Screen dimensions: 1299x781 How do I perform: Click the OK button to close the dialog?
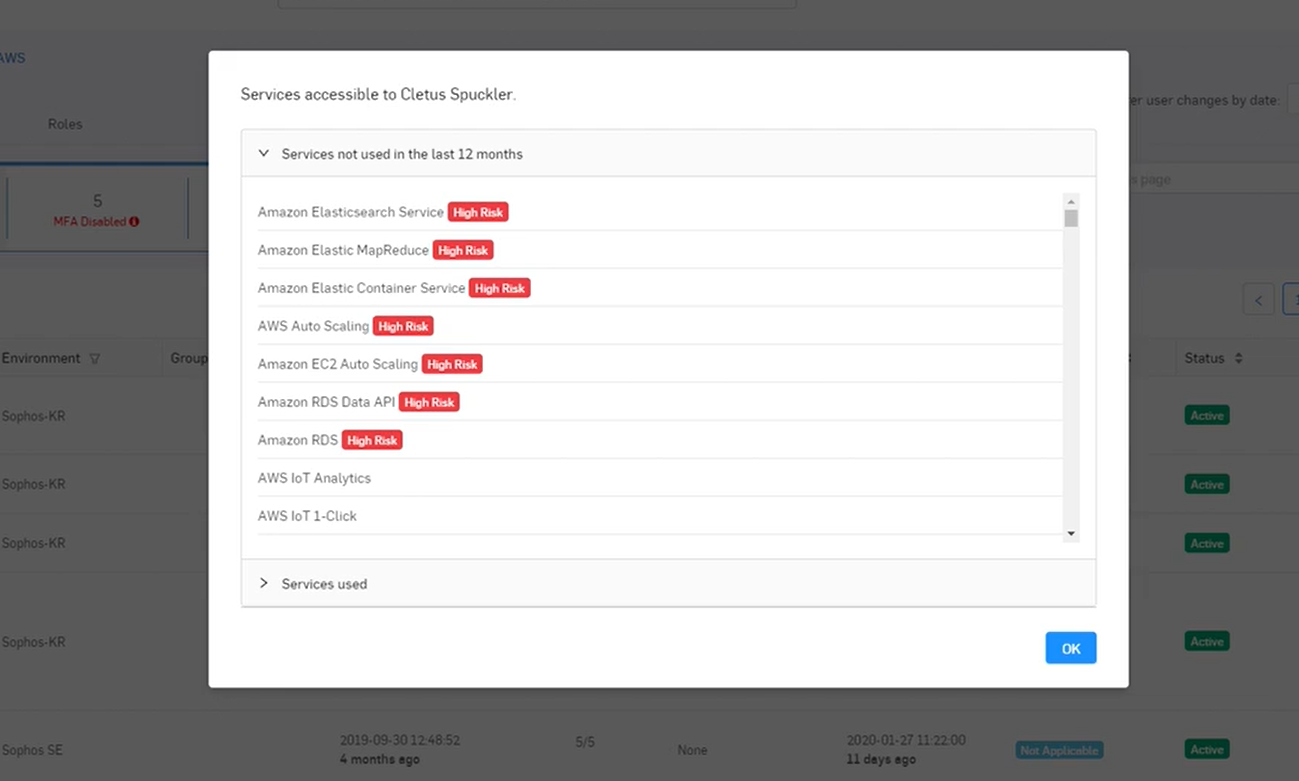tap(1070, 648)
